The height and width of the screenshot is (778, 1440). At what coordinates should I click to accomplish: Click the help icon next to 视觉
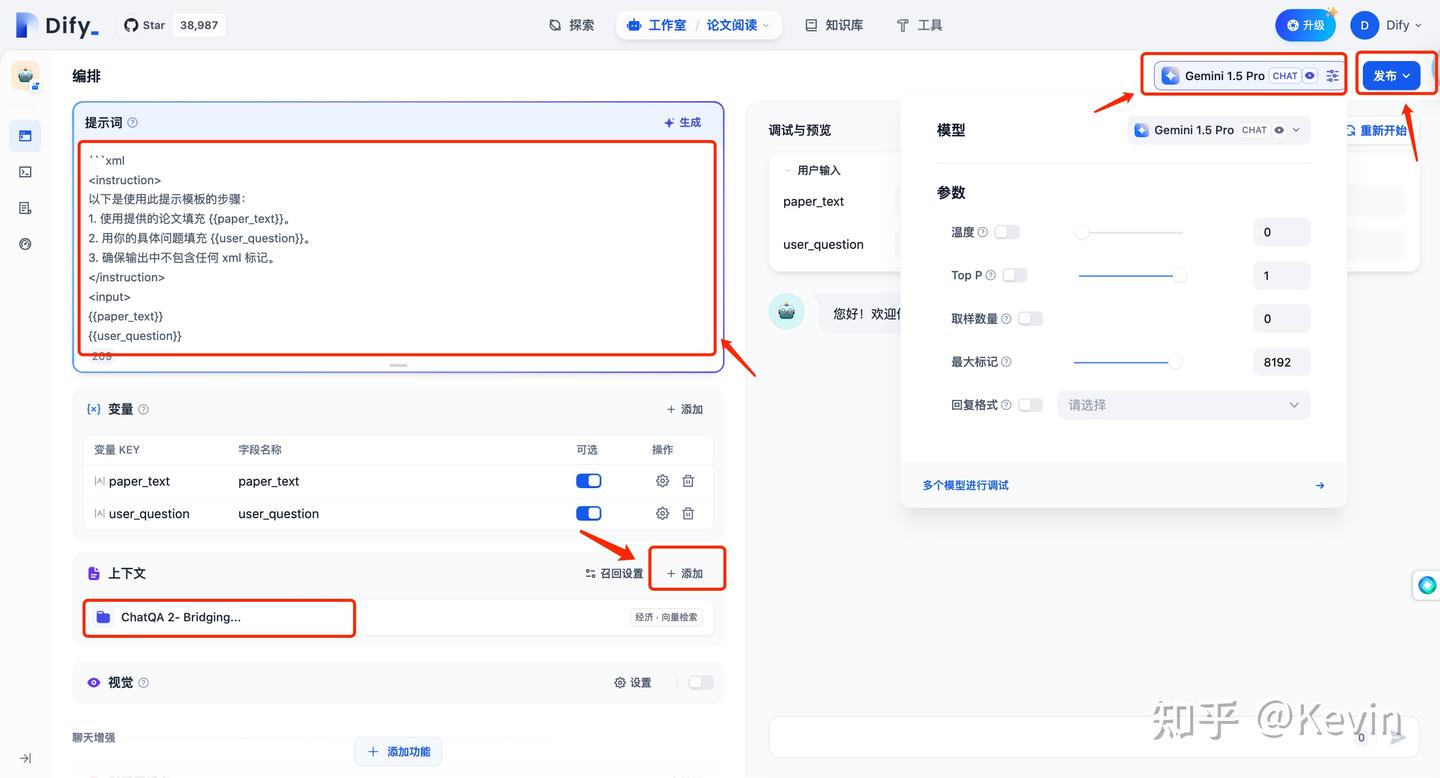(x=143, y=683)
